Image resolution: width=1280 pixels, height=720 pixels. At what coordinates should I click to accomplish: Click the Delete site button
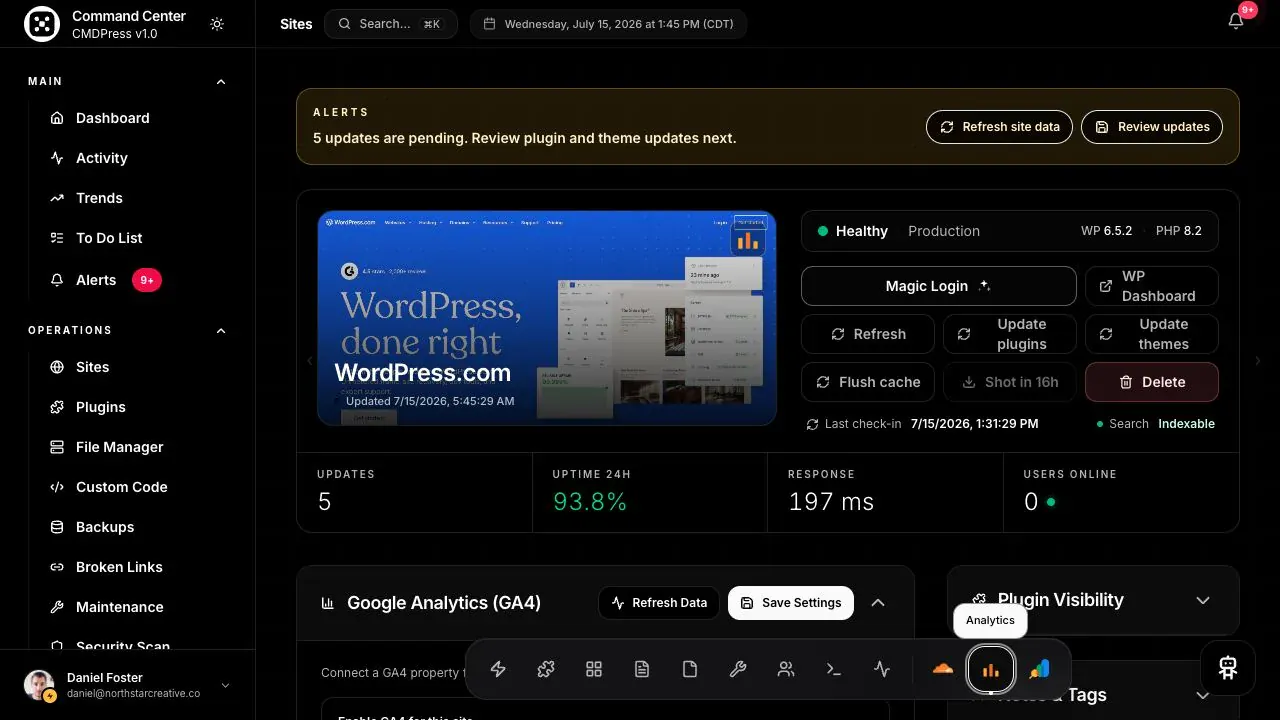1152,382
